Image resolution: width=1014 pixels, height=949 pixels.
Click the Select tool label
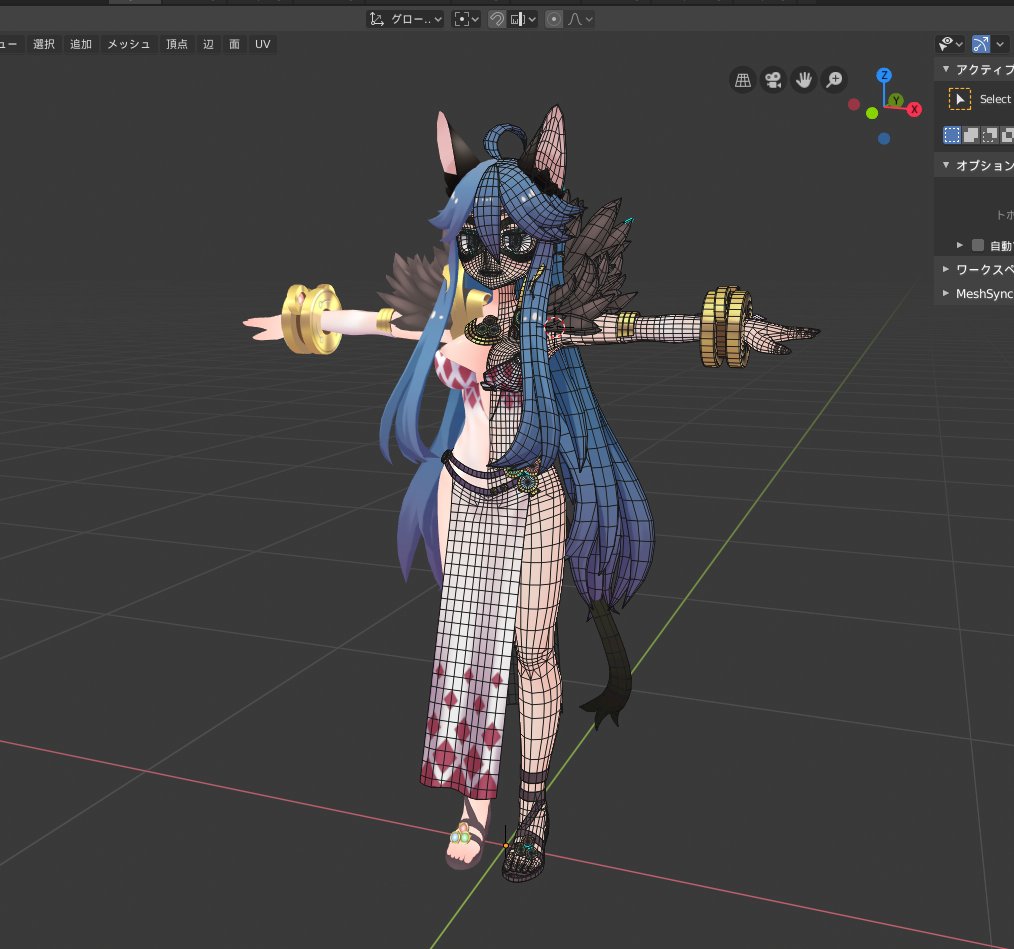pos(995,99)
